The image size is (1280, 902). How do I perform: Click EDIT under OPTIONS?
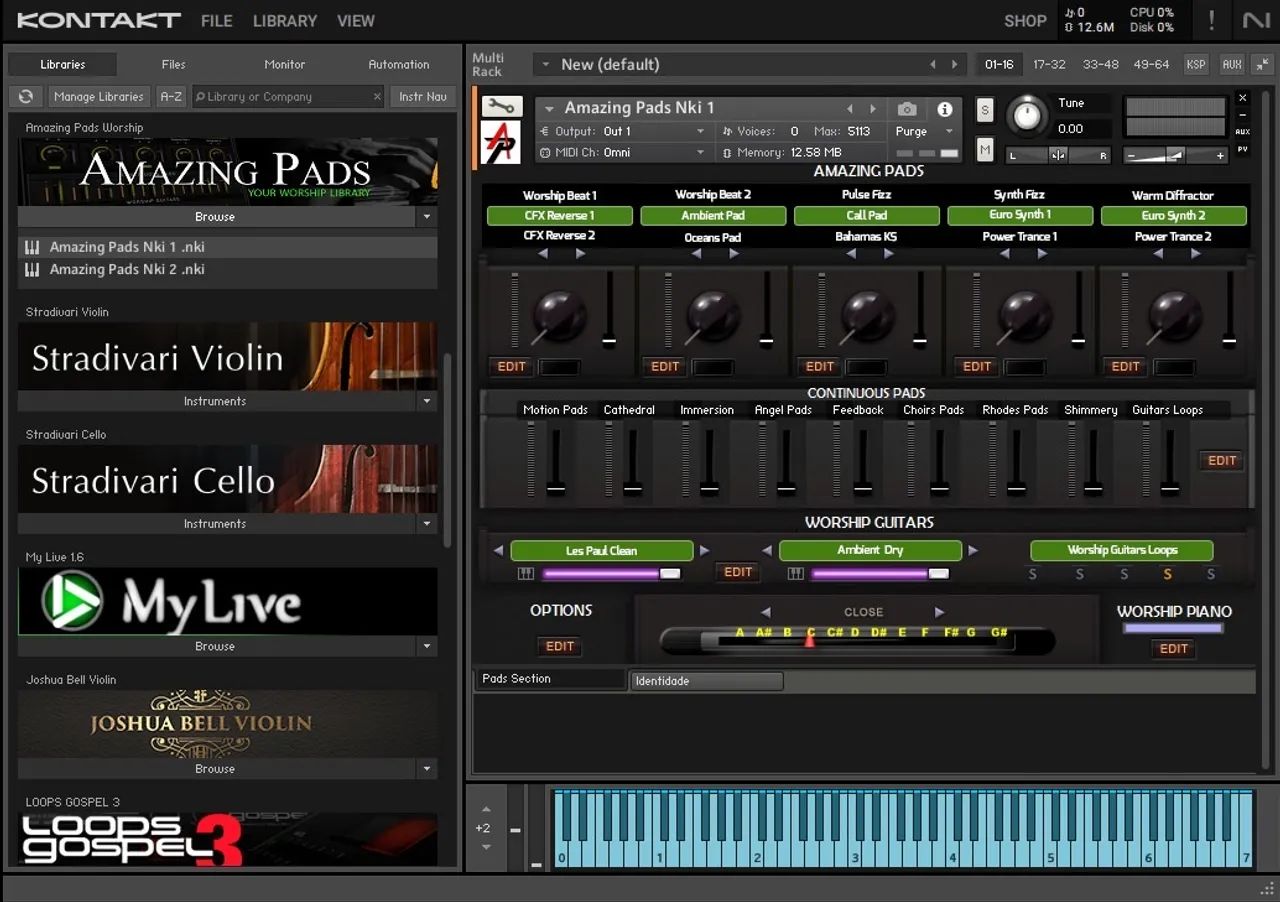[560, 647]
